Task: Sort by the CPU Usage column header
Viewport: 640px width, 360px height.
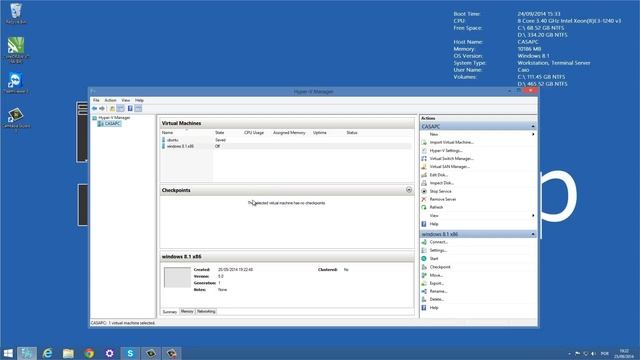Action: [254, 133]
